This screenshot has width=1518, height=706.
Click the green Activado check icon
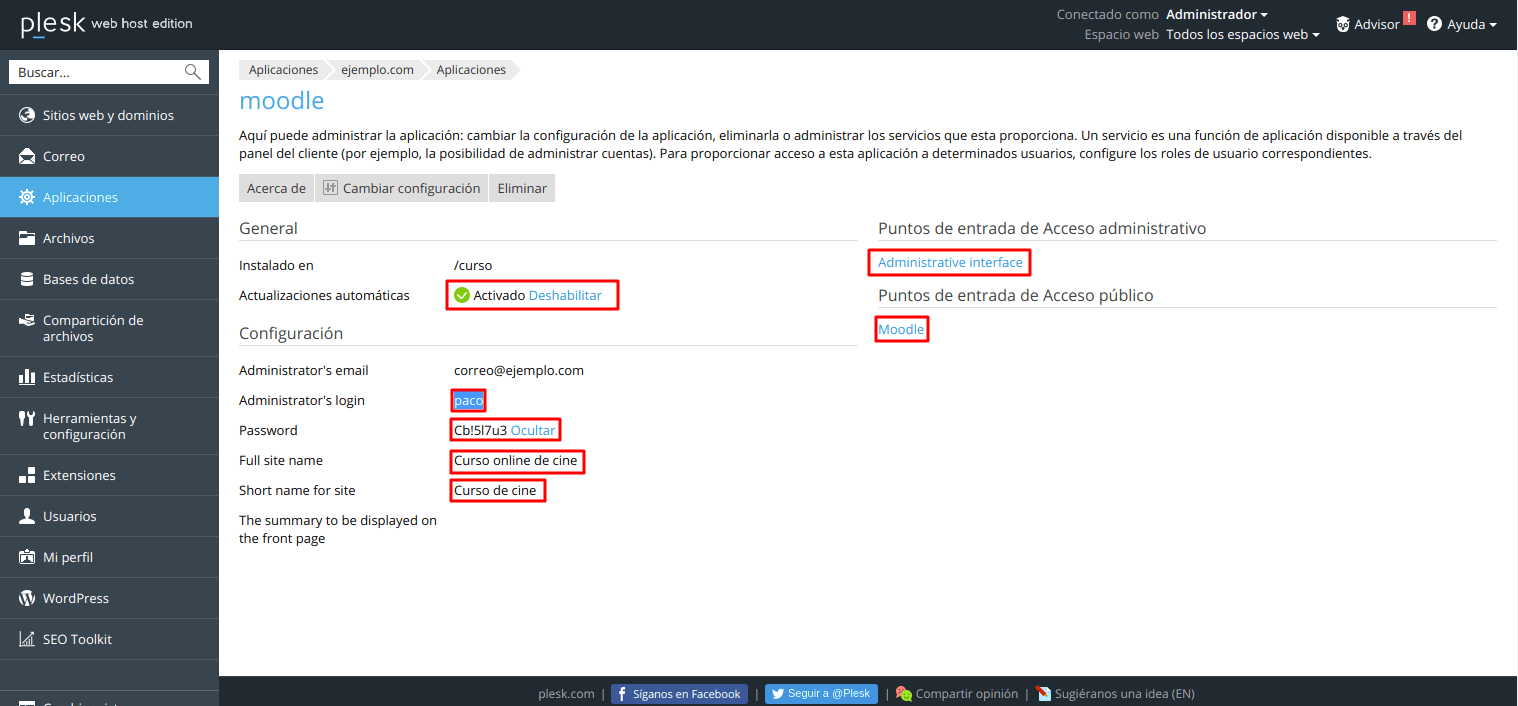pos(461,295)
